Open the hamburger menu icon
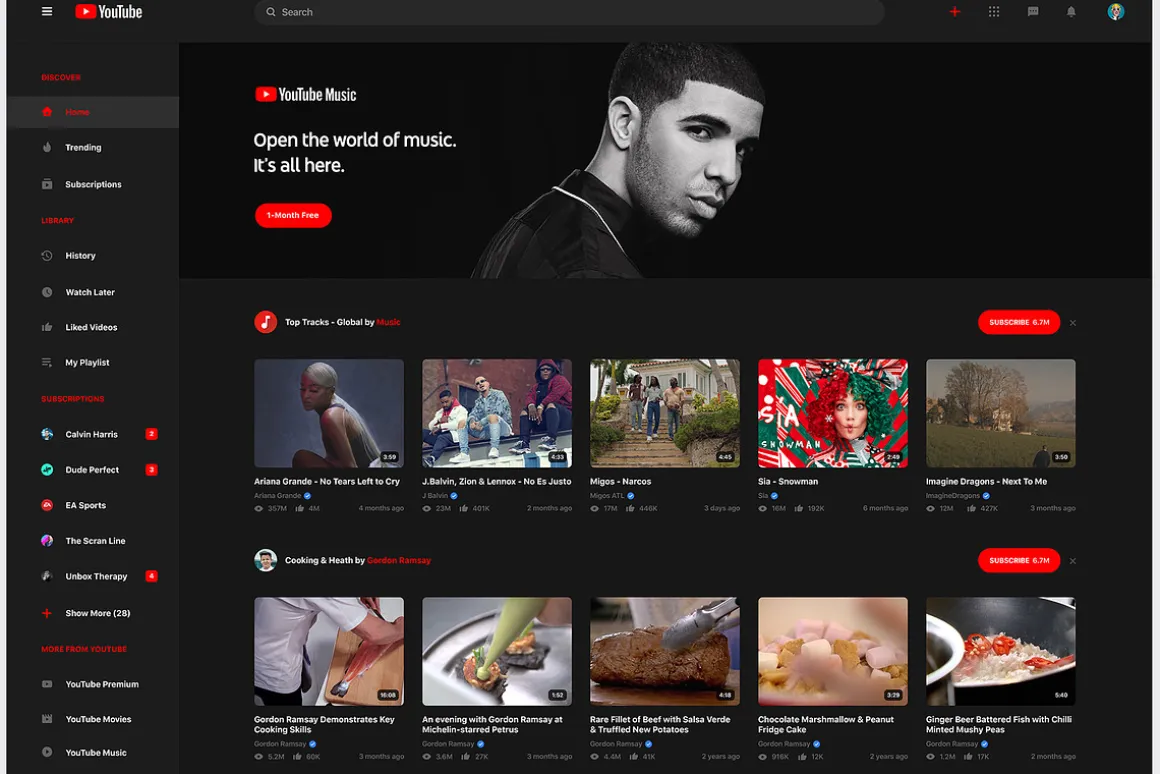Image resolution: width=1160 pixels, height=774 pixels. [47, 12]
